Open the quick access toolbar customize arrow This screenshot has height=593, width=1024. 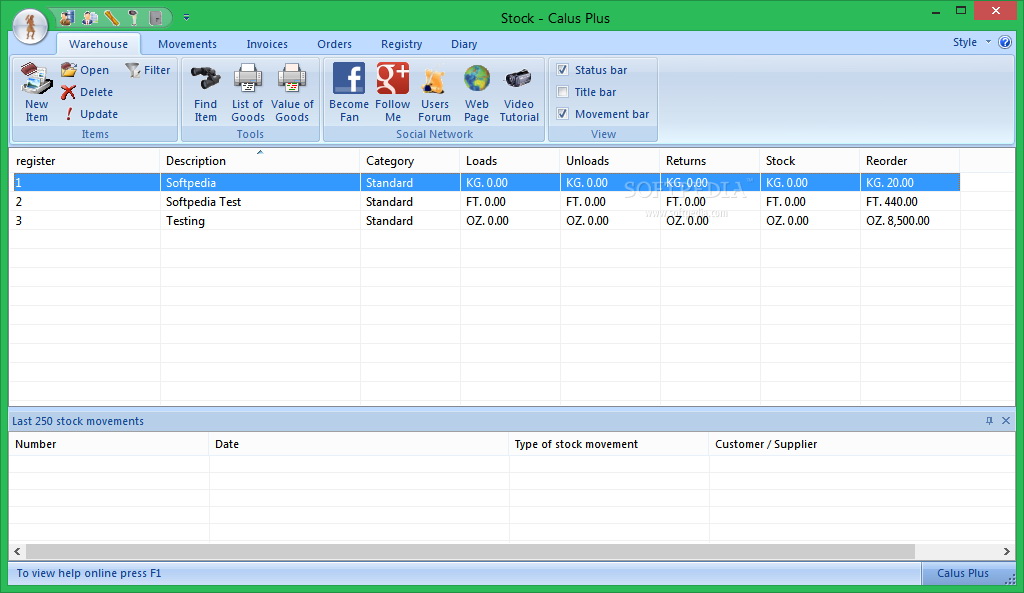tap(187, 17)
